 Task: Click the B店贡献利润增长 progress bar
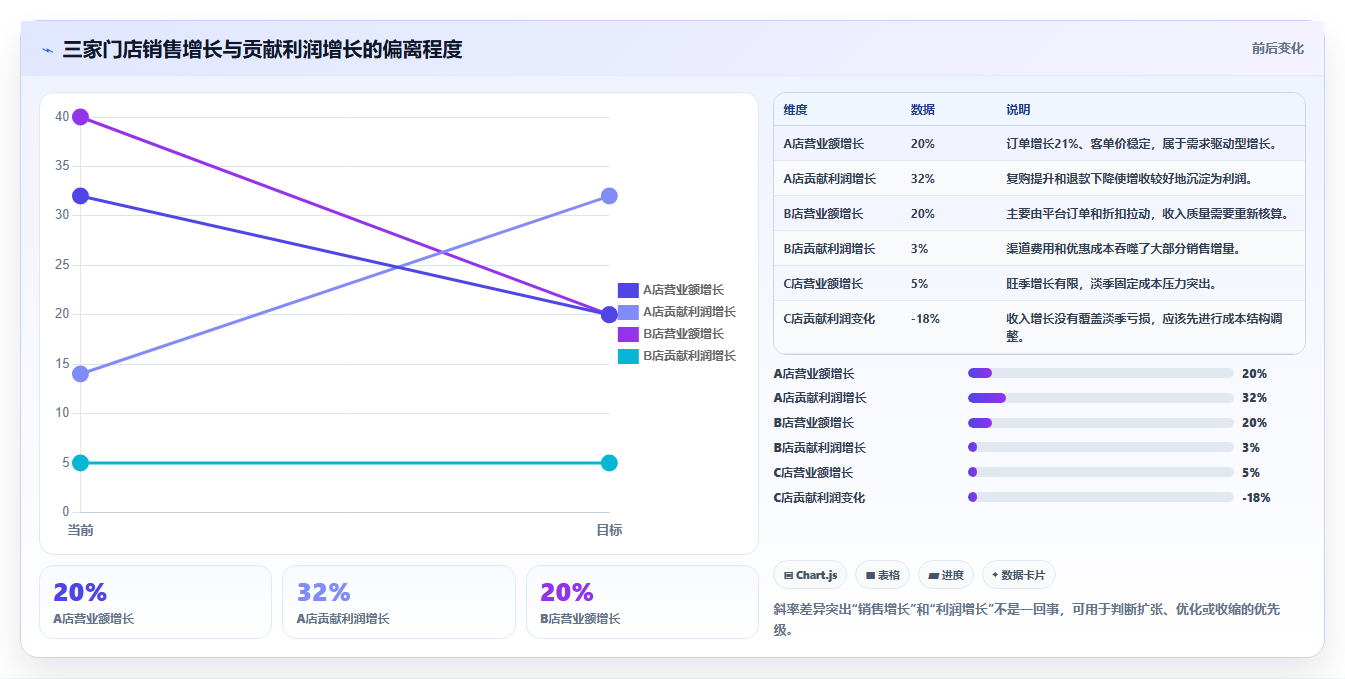click(1100, 448)
